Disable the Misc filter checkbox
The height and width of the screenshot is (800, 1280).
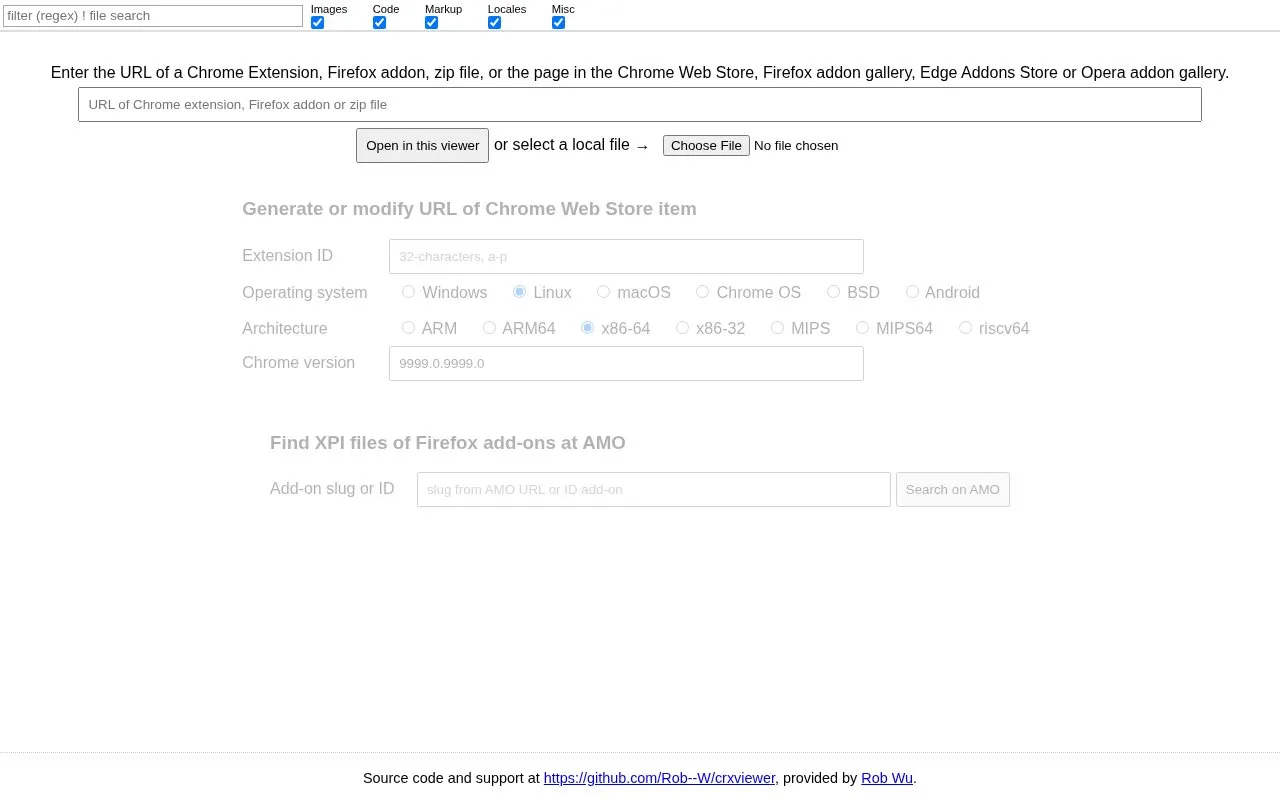click(558, 22)
